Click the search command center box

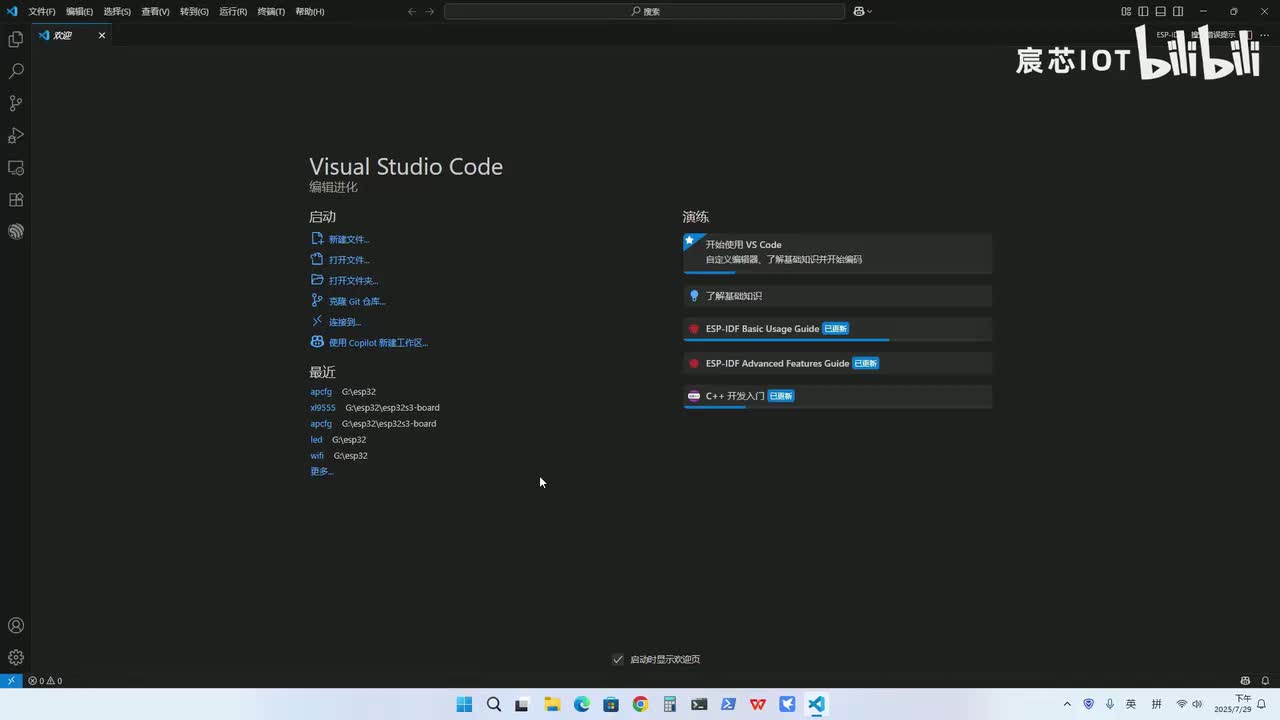click(x=645, y=12)
